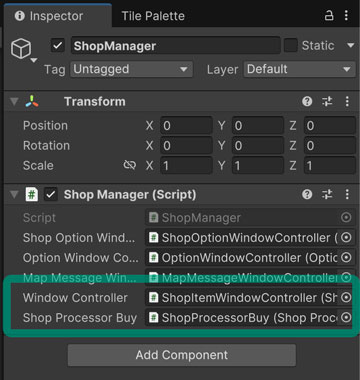Click the GameObject cube icon
The width and height of the screenshot is (360, 380).
pos(21,49)
